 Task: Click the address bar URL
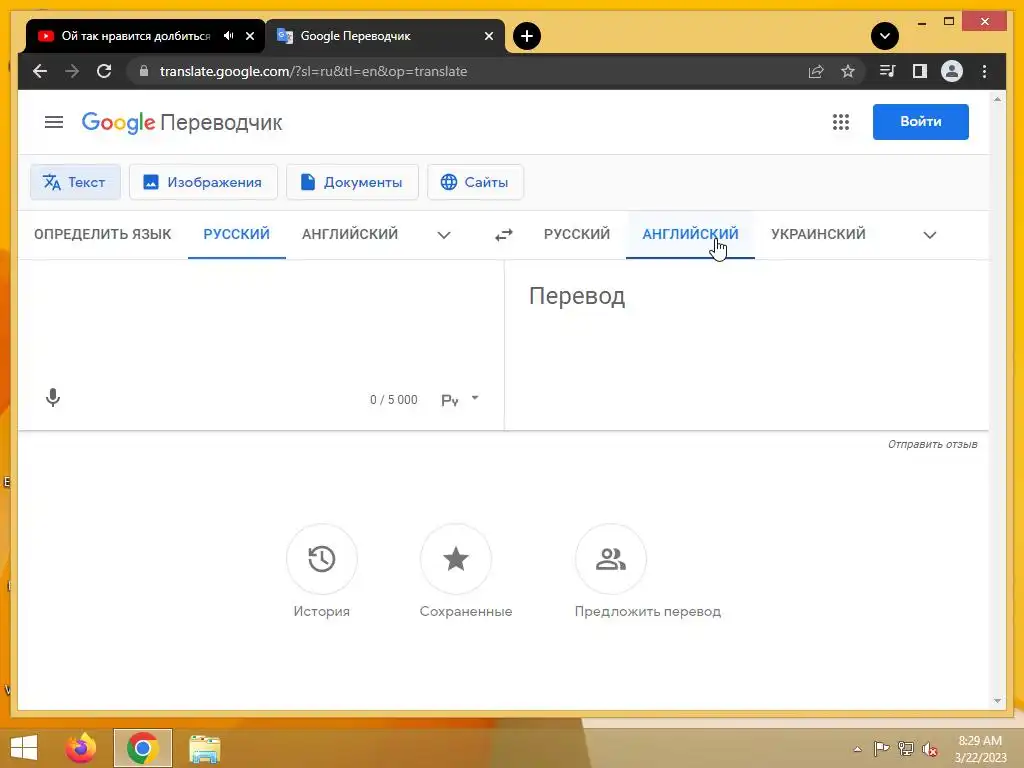coord(313,71)
